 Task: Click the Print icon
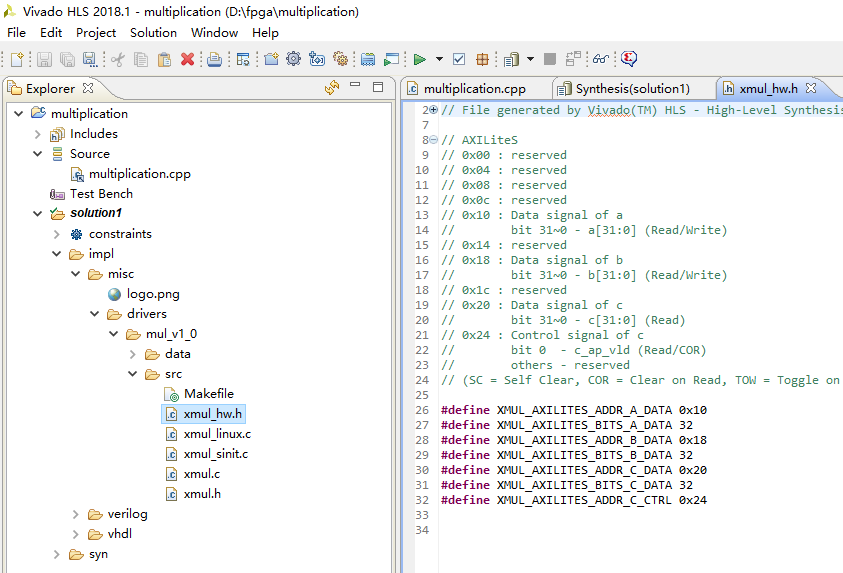[x=215, y=59]
